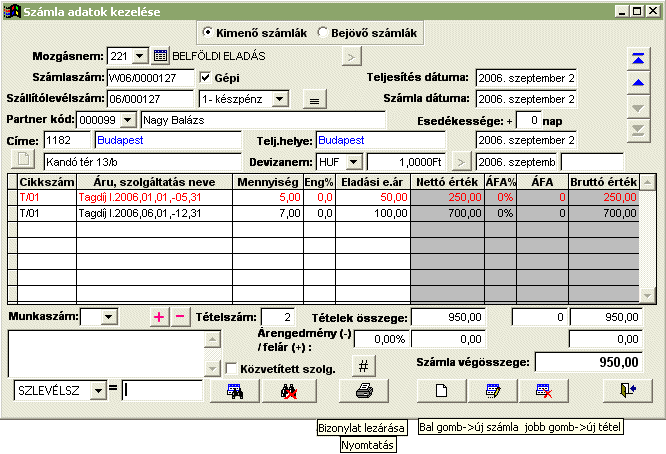Select row Tagdíj I.2006,06,01,-12,31
This screenshot has width=666, height=454.
[324, 213]
